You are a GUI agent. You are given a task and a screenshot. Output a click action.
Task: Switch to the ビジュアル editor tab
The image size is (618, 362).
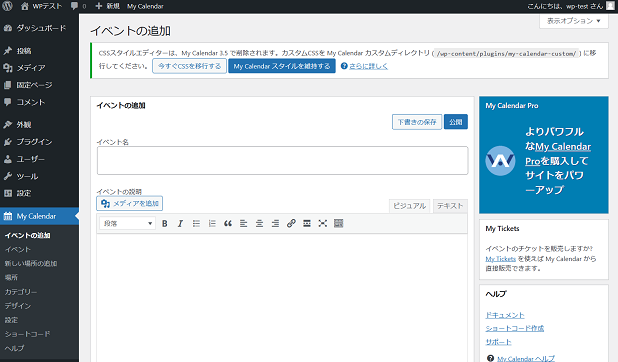click(x=410, y=206)
